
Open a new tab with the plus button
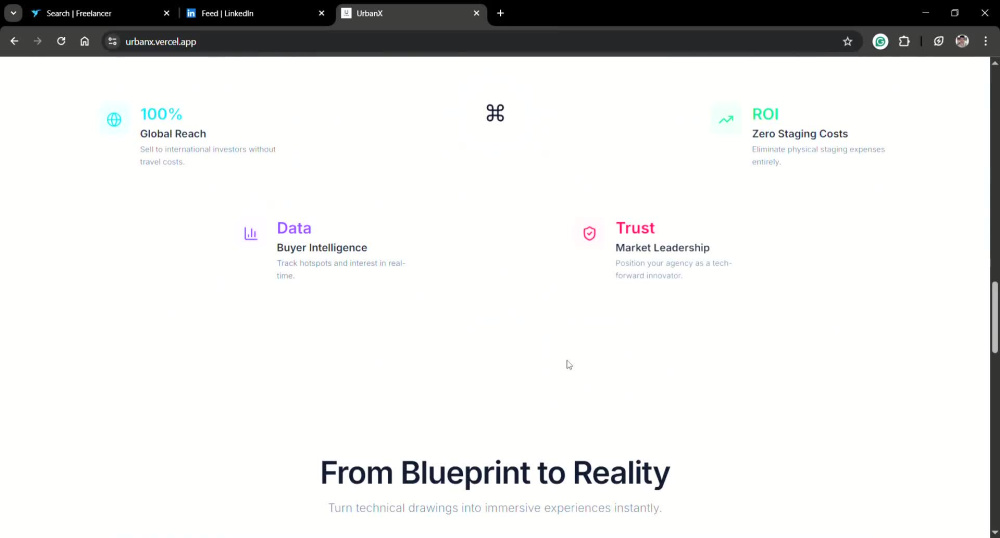tap(500, 13)
